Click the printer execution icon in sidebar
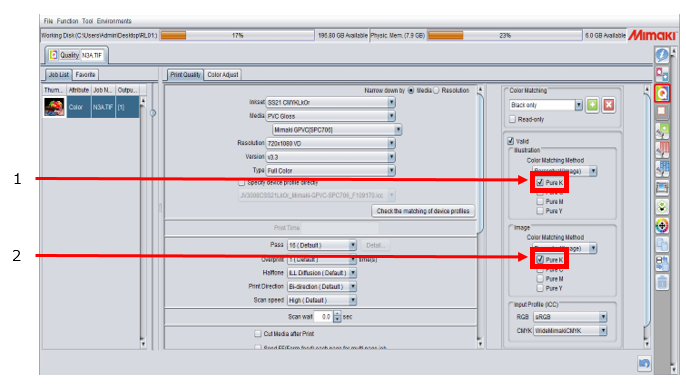686x387 pixels. coord(662,188)
